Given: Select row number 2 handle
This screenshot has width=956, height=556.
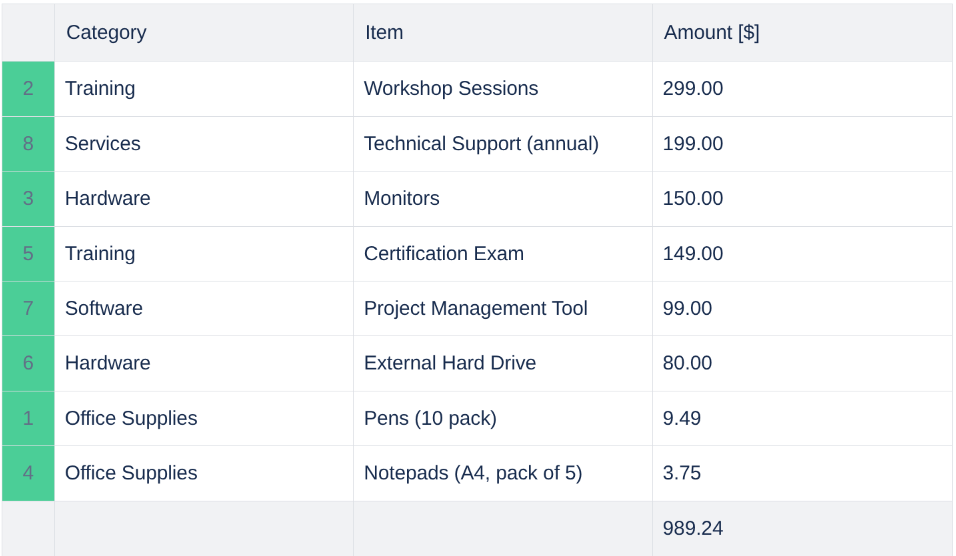Looking at the screenshot, I should [28, 89].
